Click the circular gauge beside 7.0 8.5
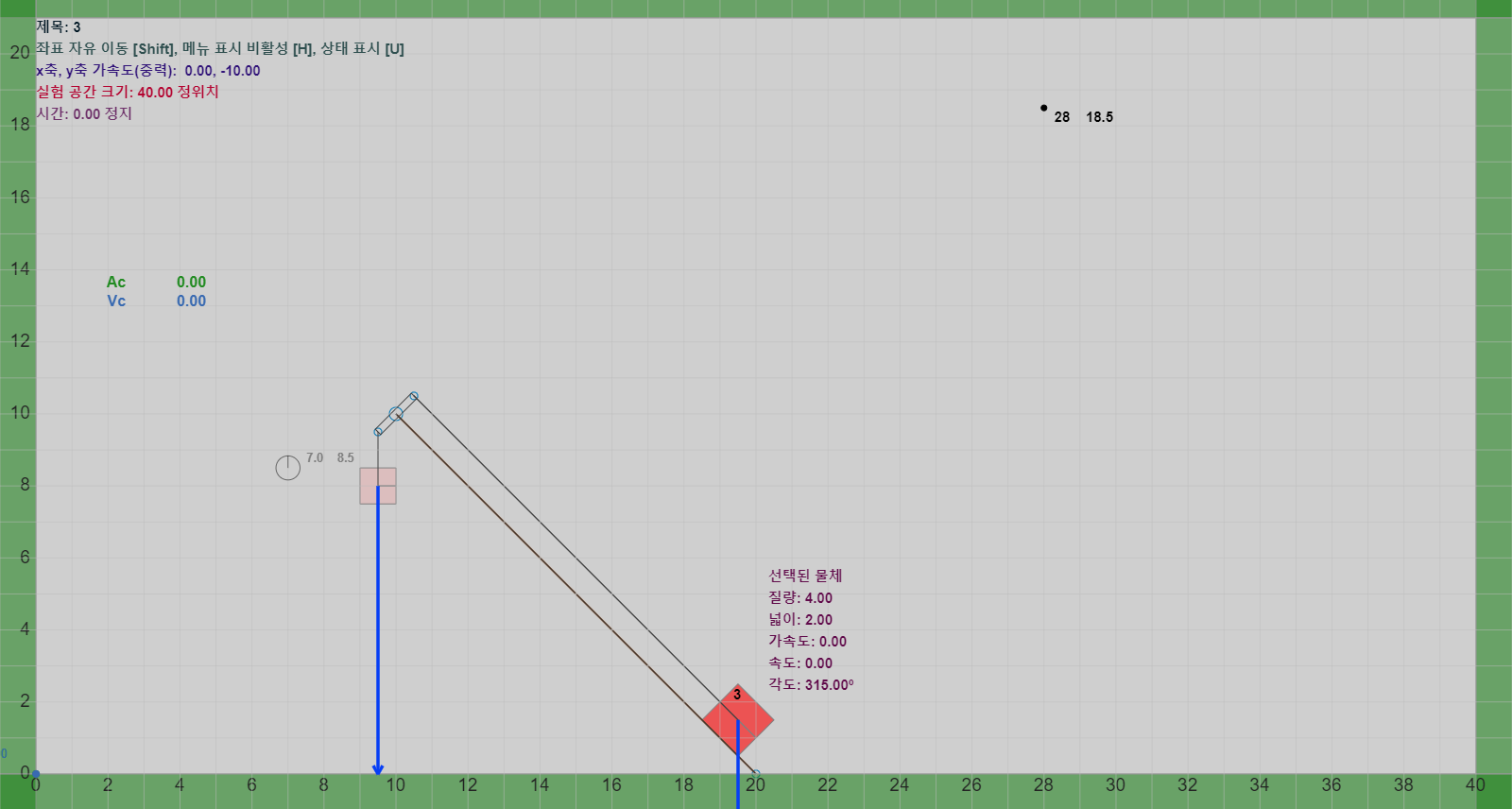Viewport: 1512px width, 809px height. pyautogui.click(x=288, y=467)
